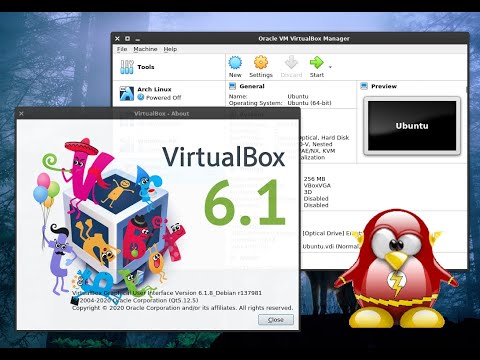This screenshot has width=480, height=360.
Task: Click the 256 MB video memory value
Action: 314,179
